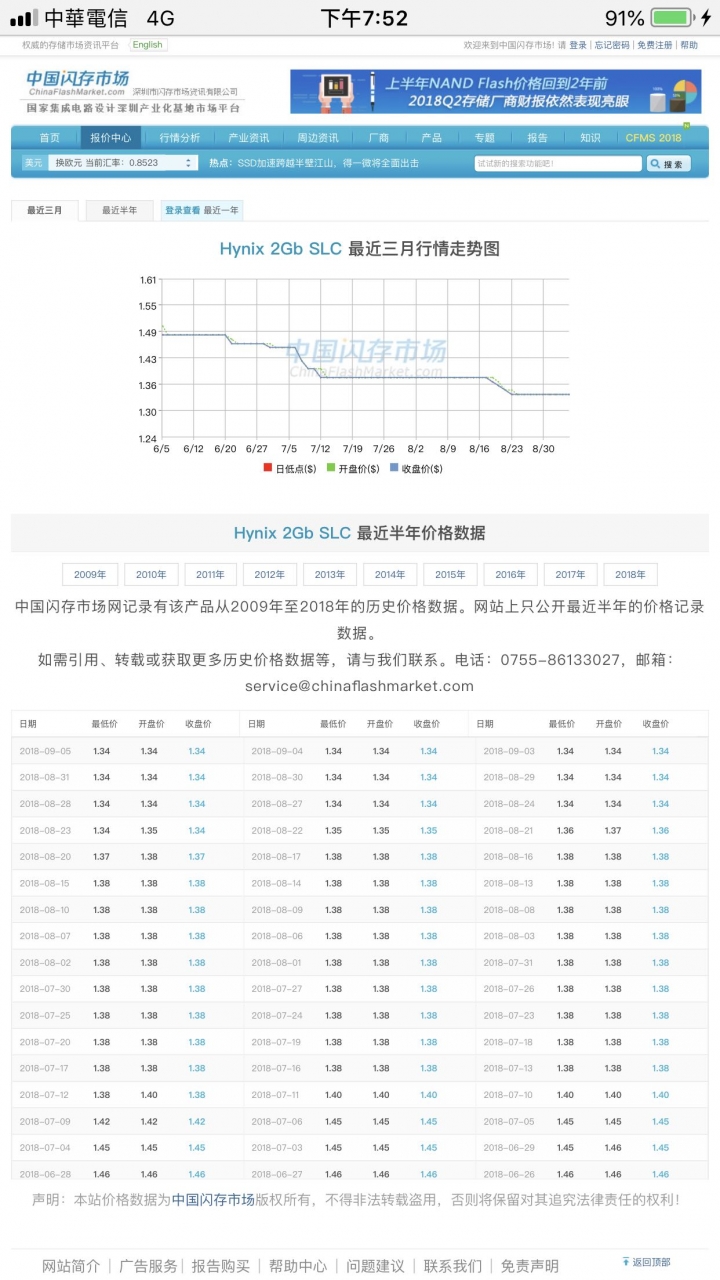Select the 2014年 year button
The image size is (720, 1280).
390,574
